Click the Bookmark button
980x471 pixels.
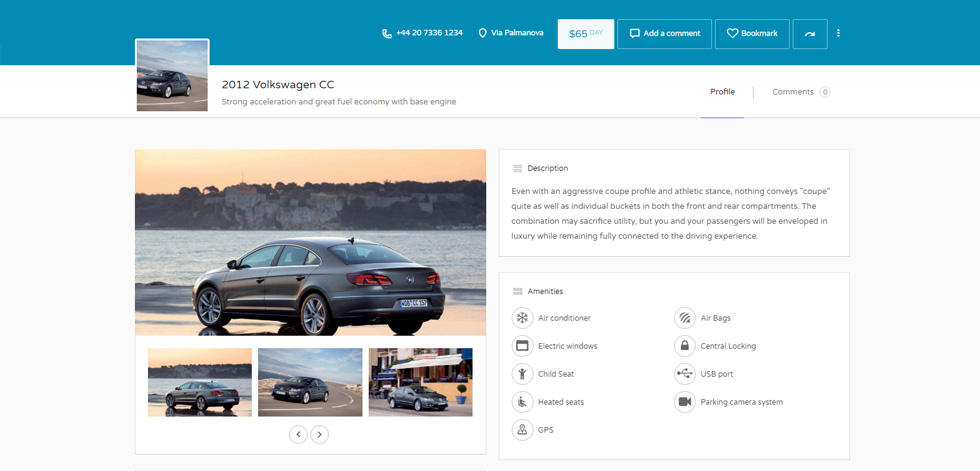(x=752, y=34)
